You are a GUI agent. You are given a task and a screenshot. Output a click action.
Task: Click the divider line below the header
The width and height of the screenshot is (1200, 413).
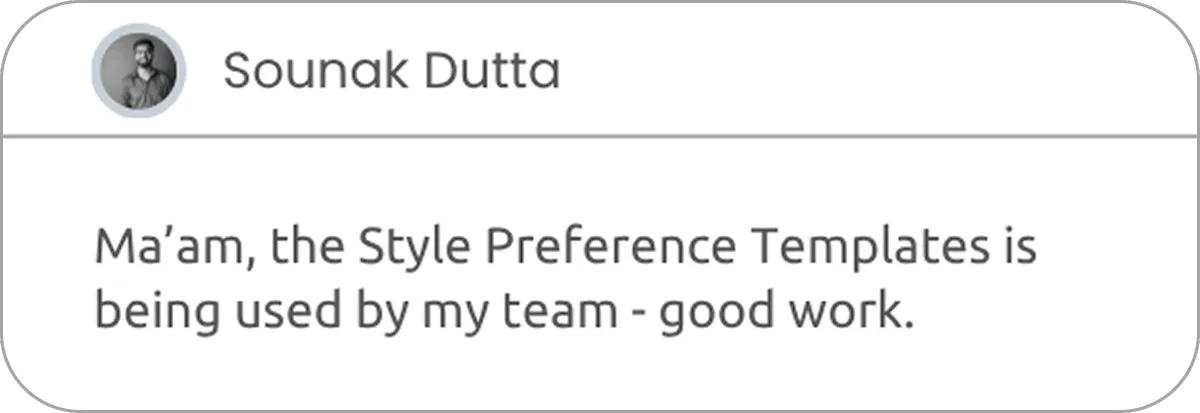pos(600,135)
